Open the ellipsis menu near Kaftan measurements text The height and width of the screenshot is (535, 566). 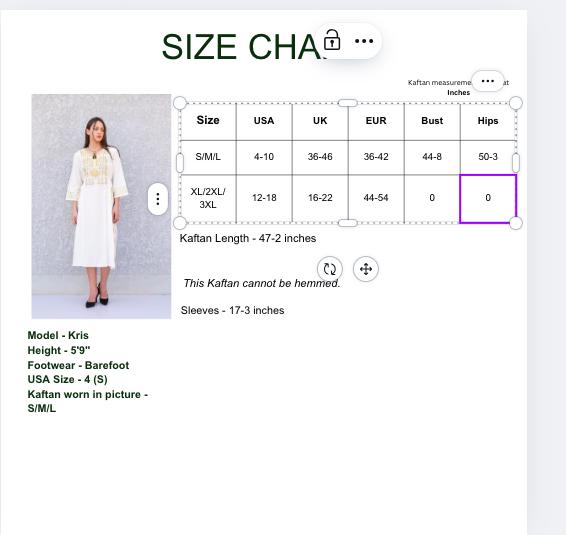[488, 81]
